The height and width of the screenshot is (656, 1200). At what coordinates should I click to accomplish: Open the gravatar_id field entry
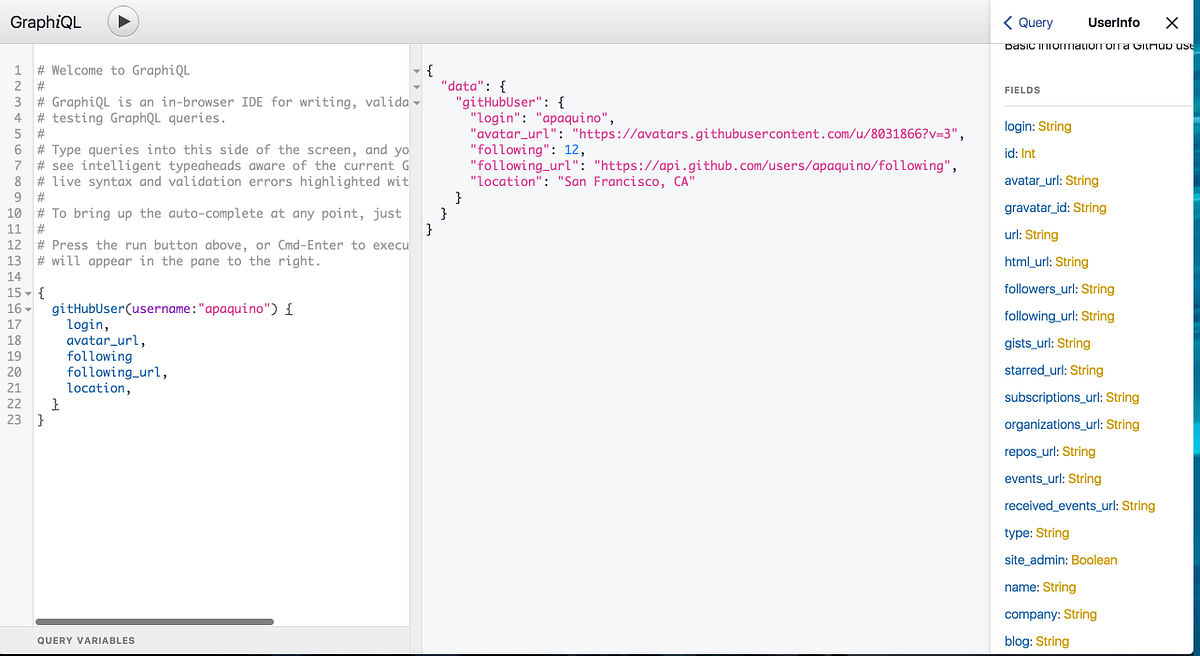1035,207
